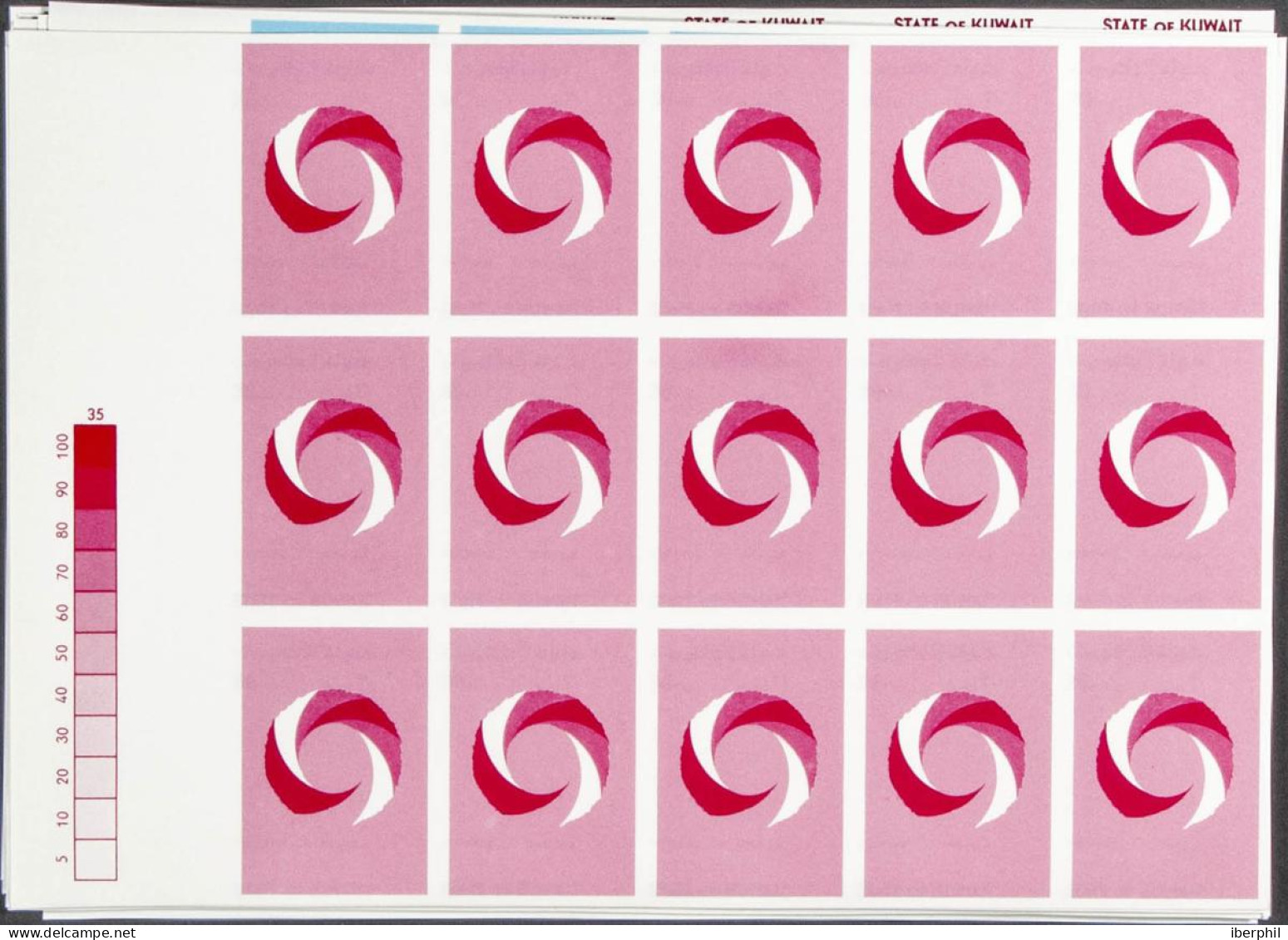The width and height of the screenshot is (1288, 940).
Task: Select the 50 percent swatch on the colour scale
Action: point(95,653)
